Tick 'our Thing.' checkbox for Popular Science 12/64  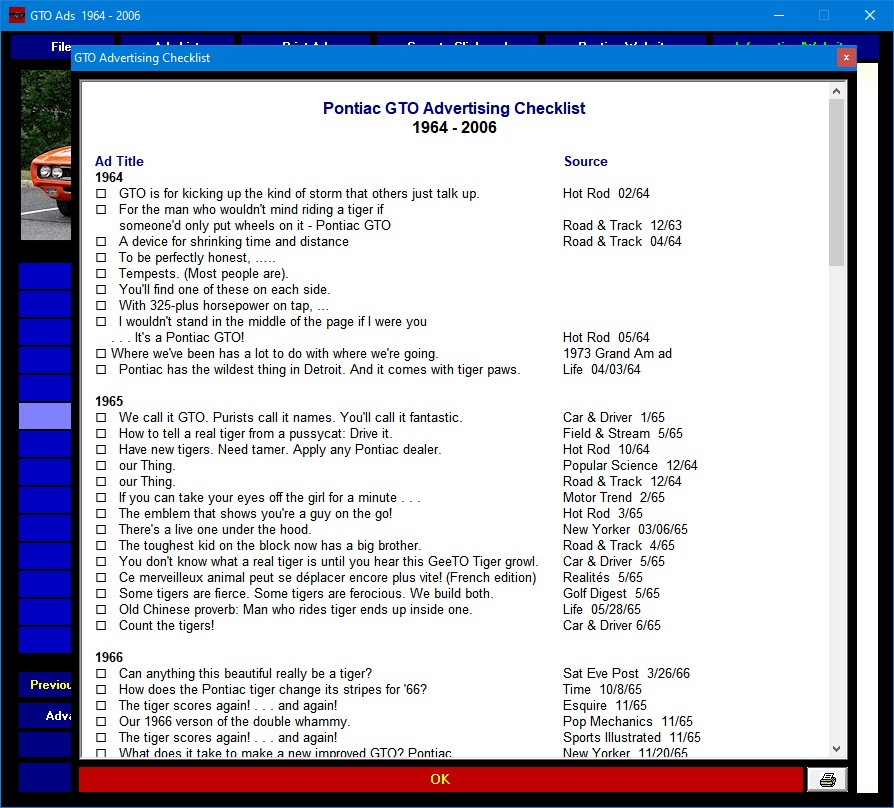[101, 465]
